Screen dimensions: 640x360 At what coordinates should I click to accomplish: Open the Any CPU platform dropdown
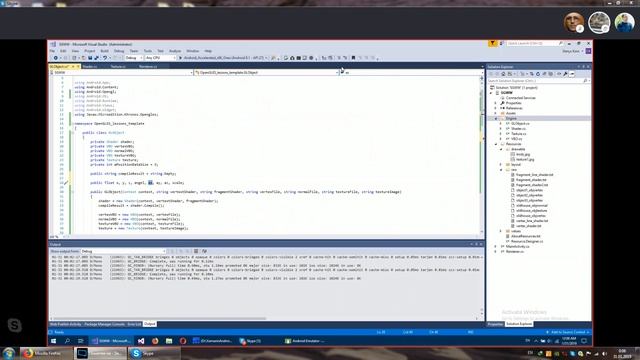coord(160,58)
